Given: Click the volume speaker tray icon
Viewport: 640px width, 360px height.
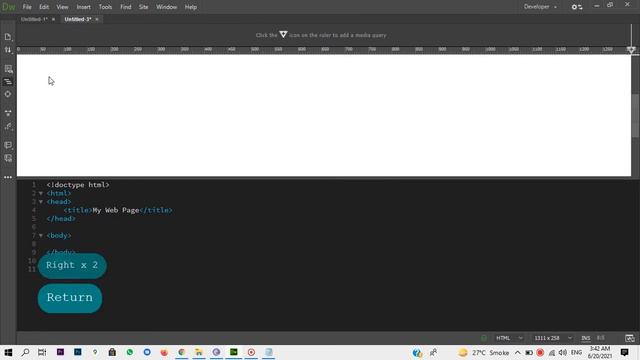Looking at the screenshot, I should (563, 352).
